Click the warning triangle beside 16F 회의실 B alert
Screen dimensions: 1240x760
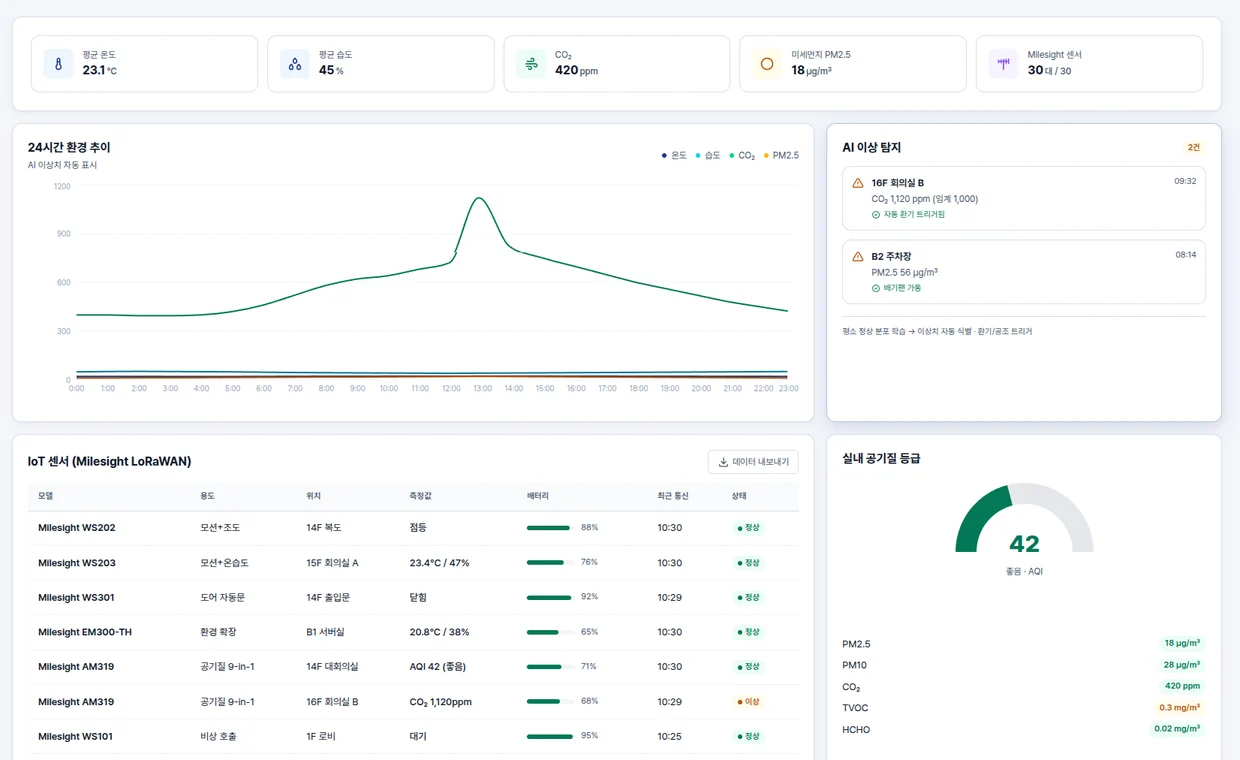(x=858, y=183)
